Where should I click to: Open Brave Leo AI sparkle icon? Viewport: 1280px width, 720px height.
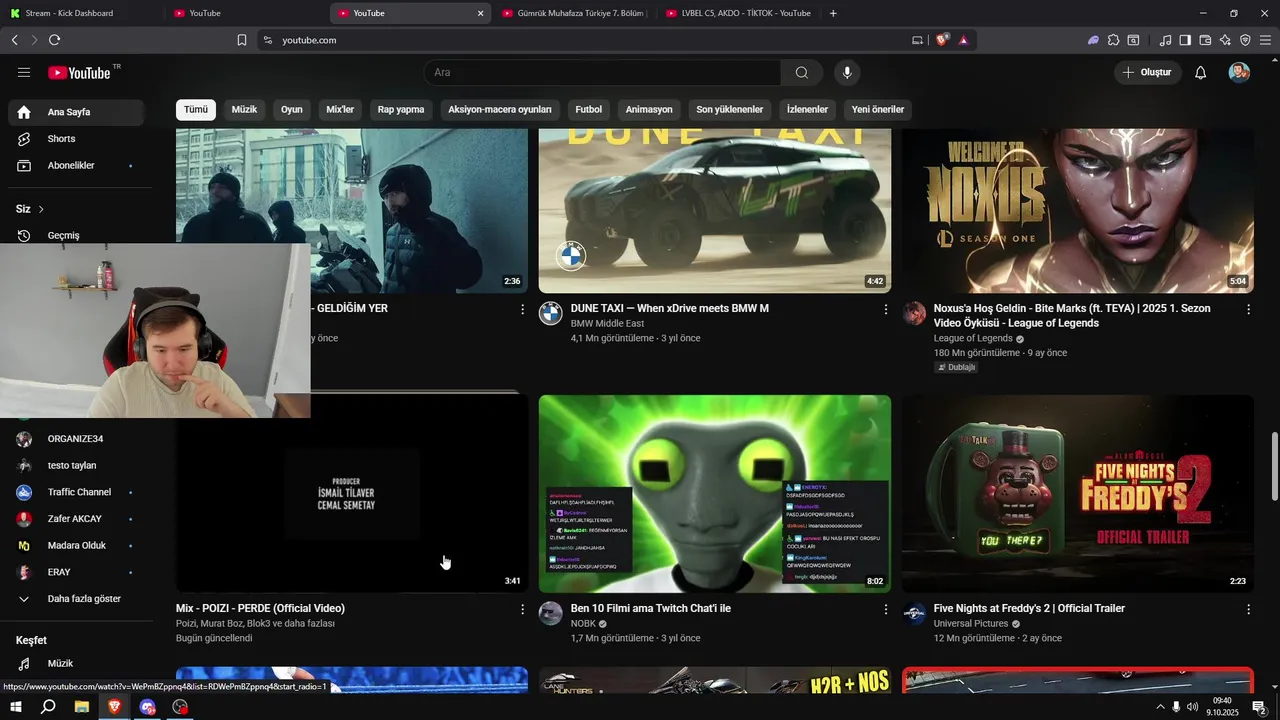pyautogui.click(x=1225, y=40)
